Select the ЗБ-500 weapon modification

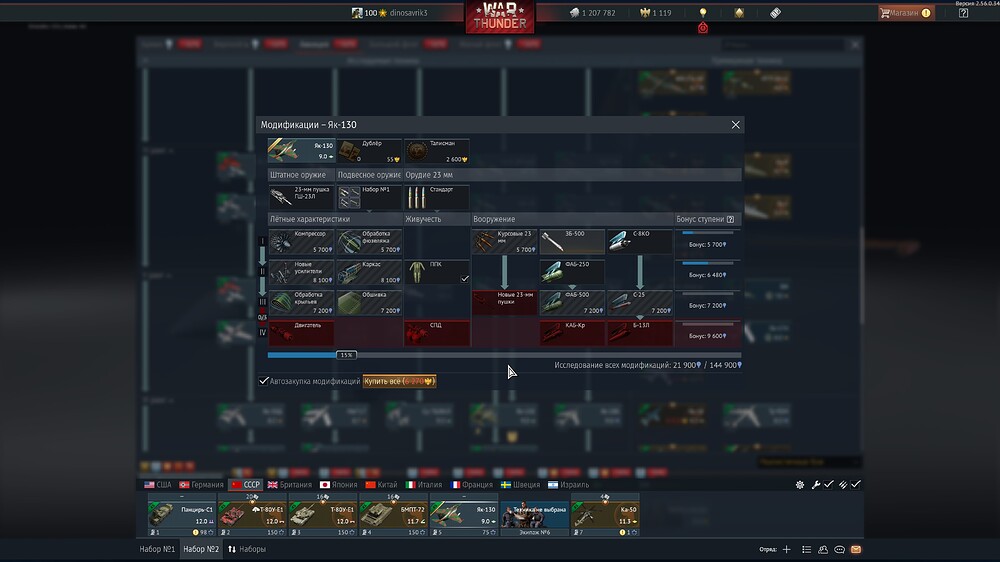(x=572, y=242)
